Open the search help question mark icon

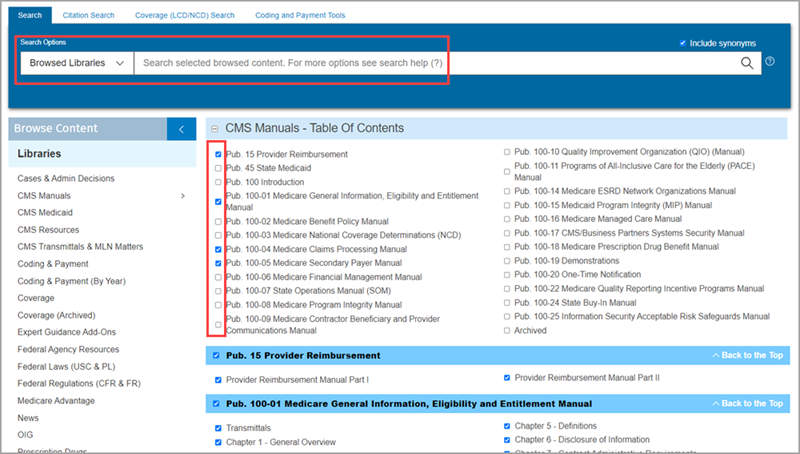(770, 61)
